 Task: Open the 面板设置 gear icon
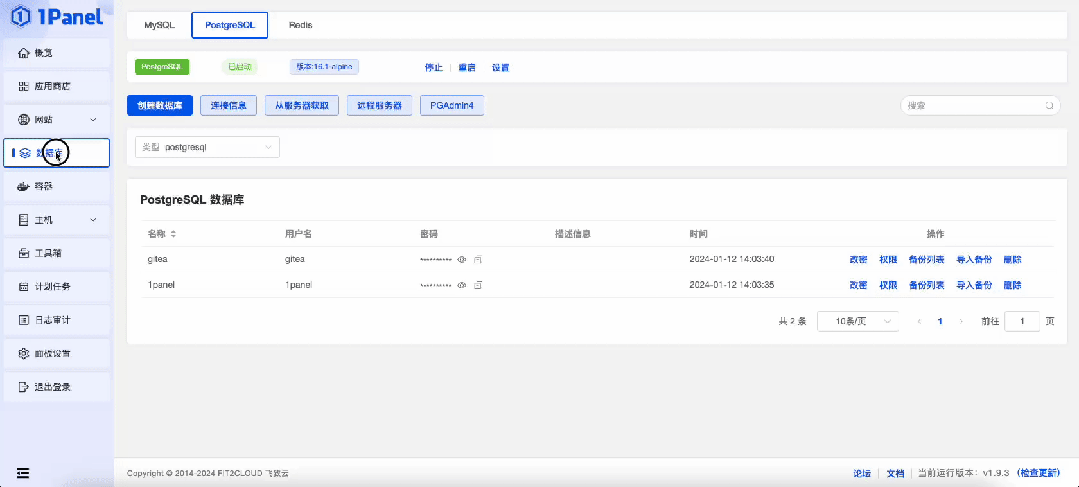coord(23,354)
